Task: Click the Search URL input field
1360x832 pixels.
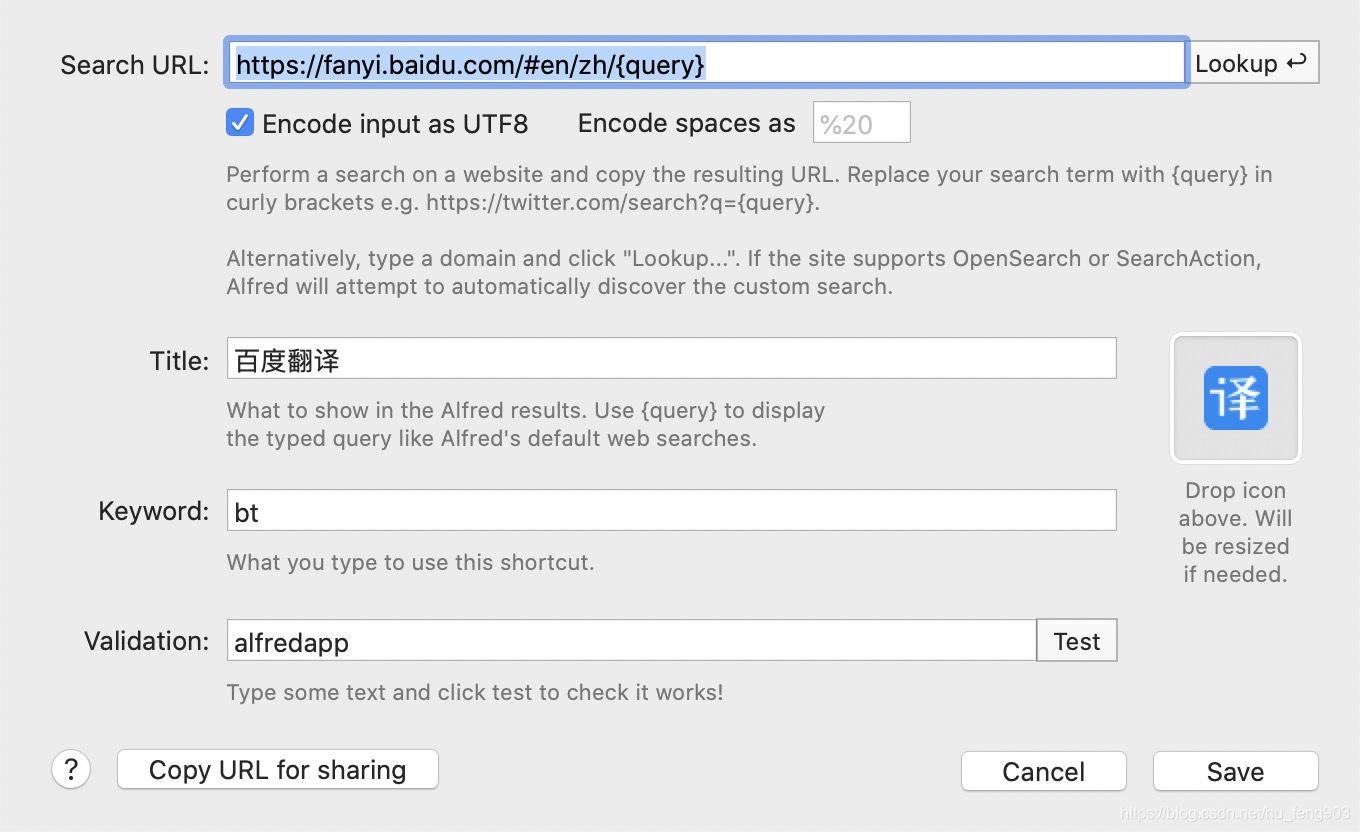Action: click(x=707, y=64)
